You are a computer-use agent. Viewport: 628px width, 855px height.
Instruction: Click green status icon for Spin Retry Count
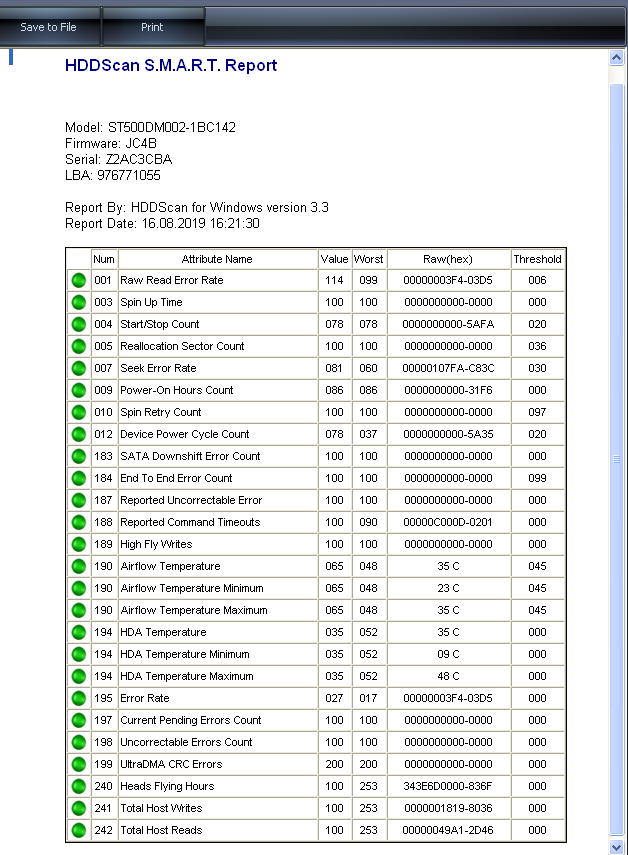click(x=78, y=412)
